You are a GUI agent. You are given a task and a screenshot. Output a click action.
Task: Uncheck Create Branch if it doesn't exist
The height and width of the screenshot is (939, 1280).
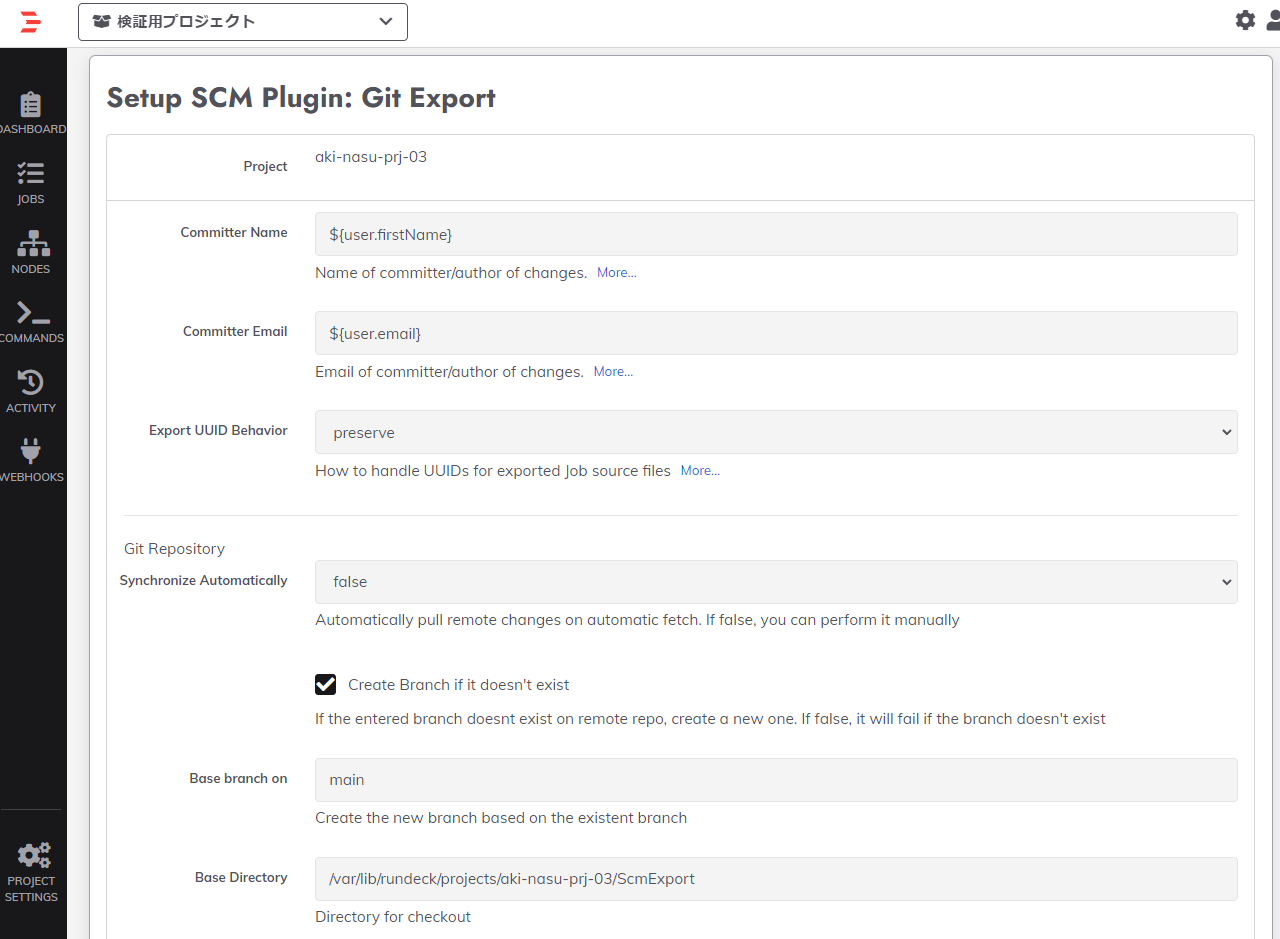tap(325, 685)
